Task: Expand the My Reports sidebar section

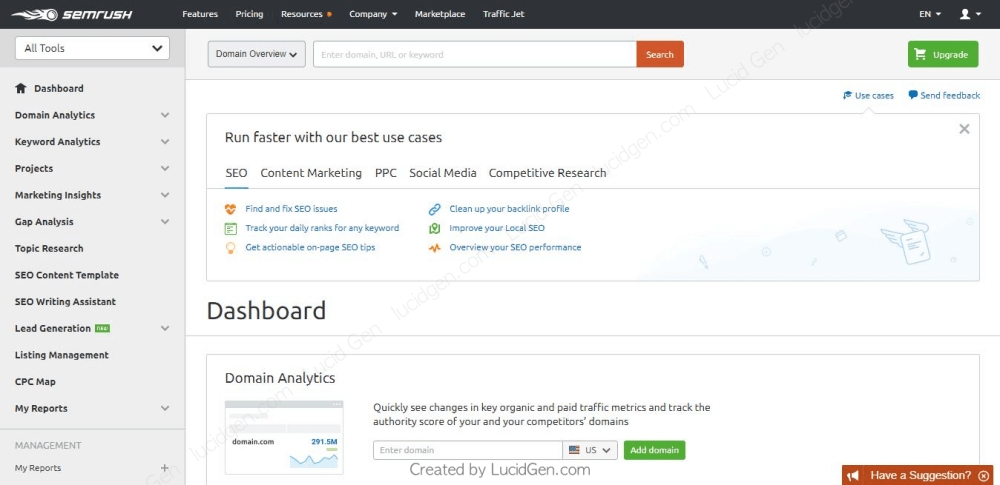Action: coord(165,408)
